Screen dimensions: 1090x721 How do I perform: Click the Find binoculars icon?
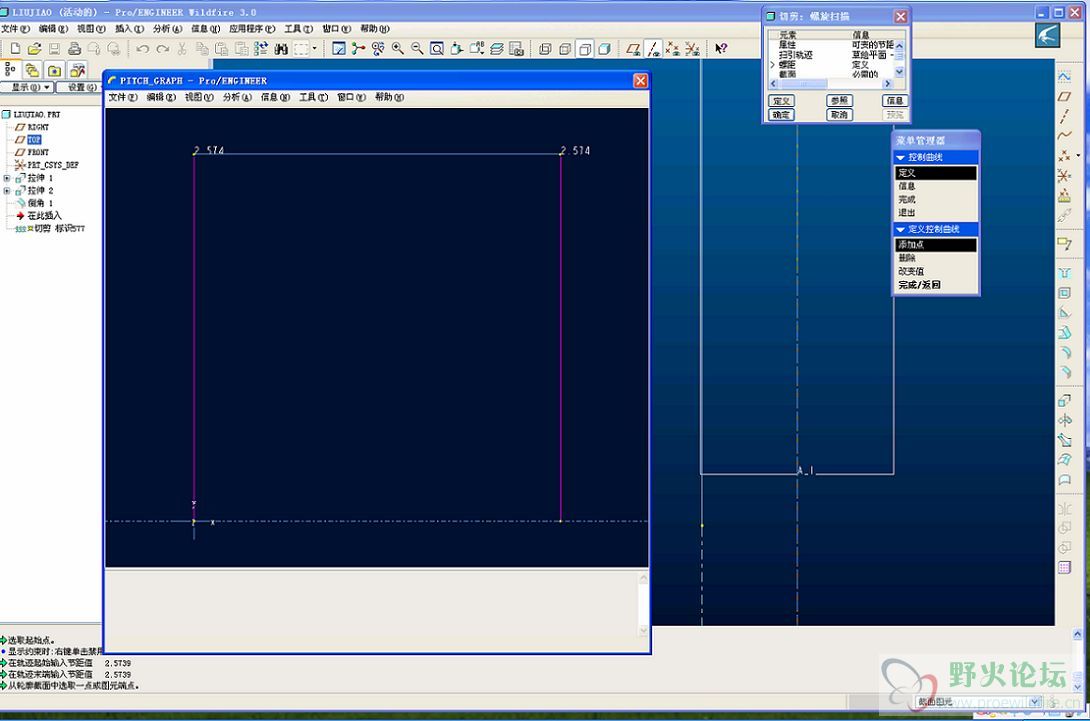(x=281, y=49)
